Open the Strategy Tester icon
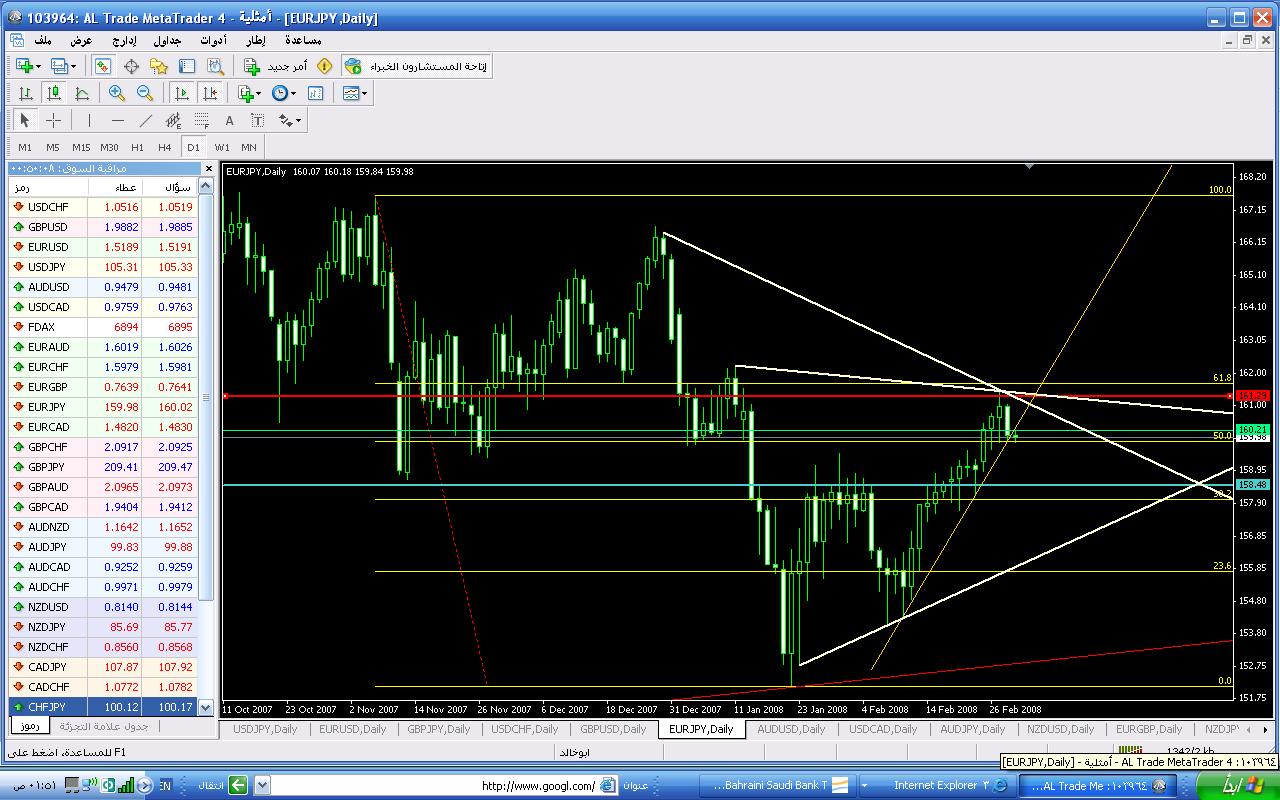This screenshot has width=1280, height=800. coord(215,66)
